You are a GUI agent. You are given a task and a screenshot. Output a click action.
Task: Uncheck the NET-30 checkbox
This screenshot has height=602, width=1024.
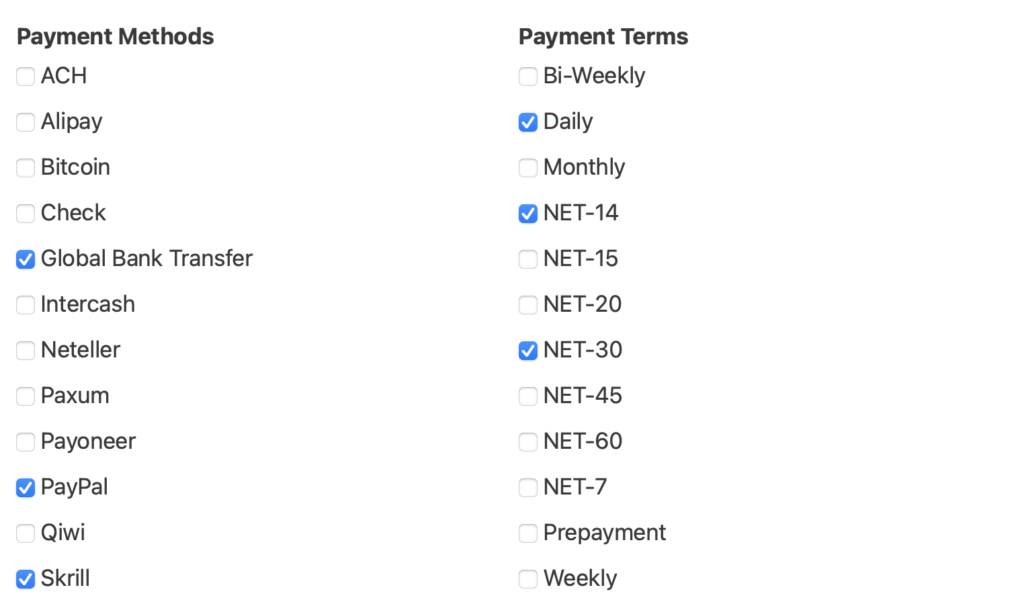pyautogui.click(x=528, y=351)
